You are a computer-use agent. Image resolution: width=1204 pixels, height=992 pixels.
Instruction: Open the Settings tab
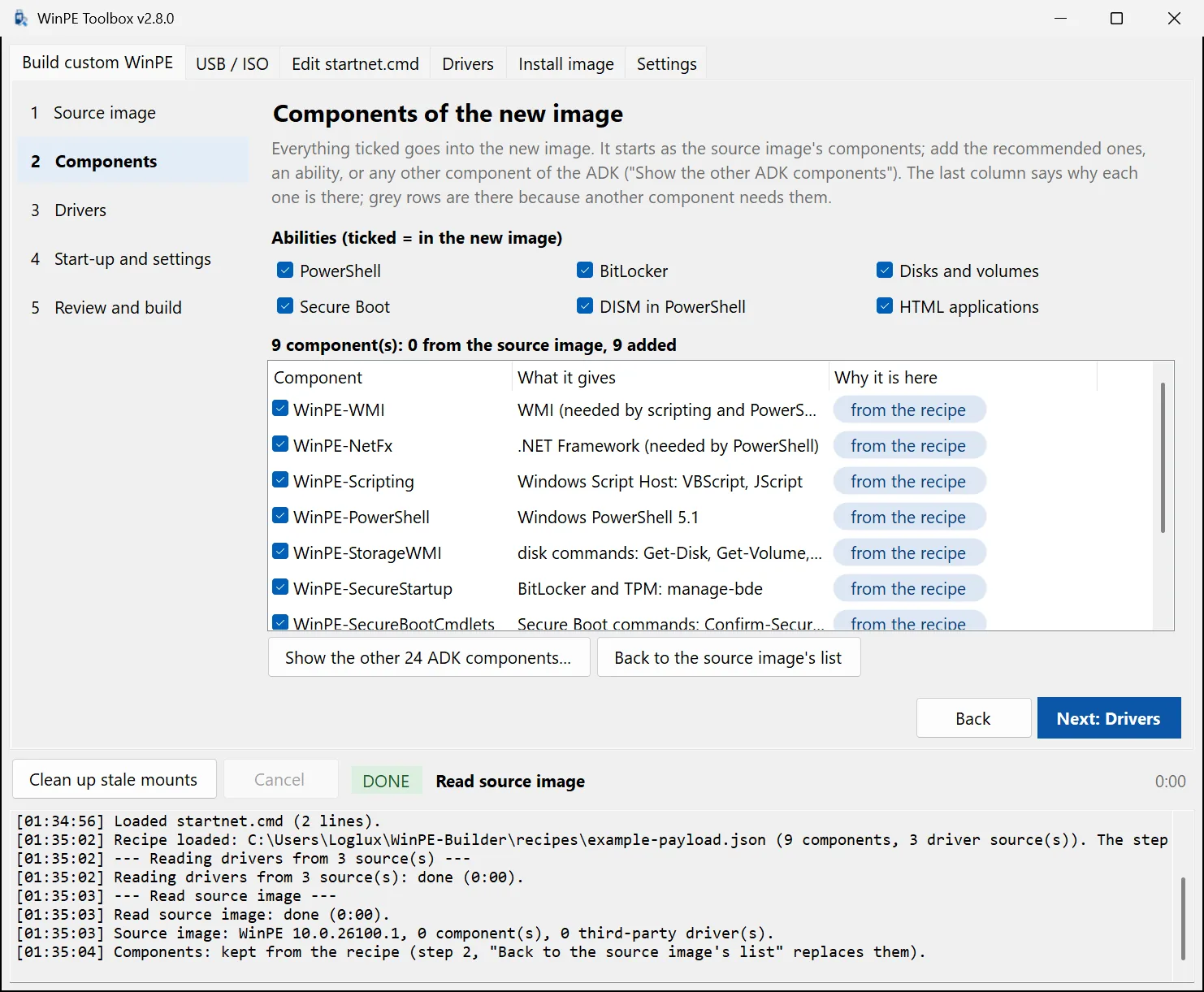tap(667, 63)
